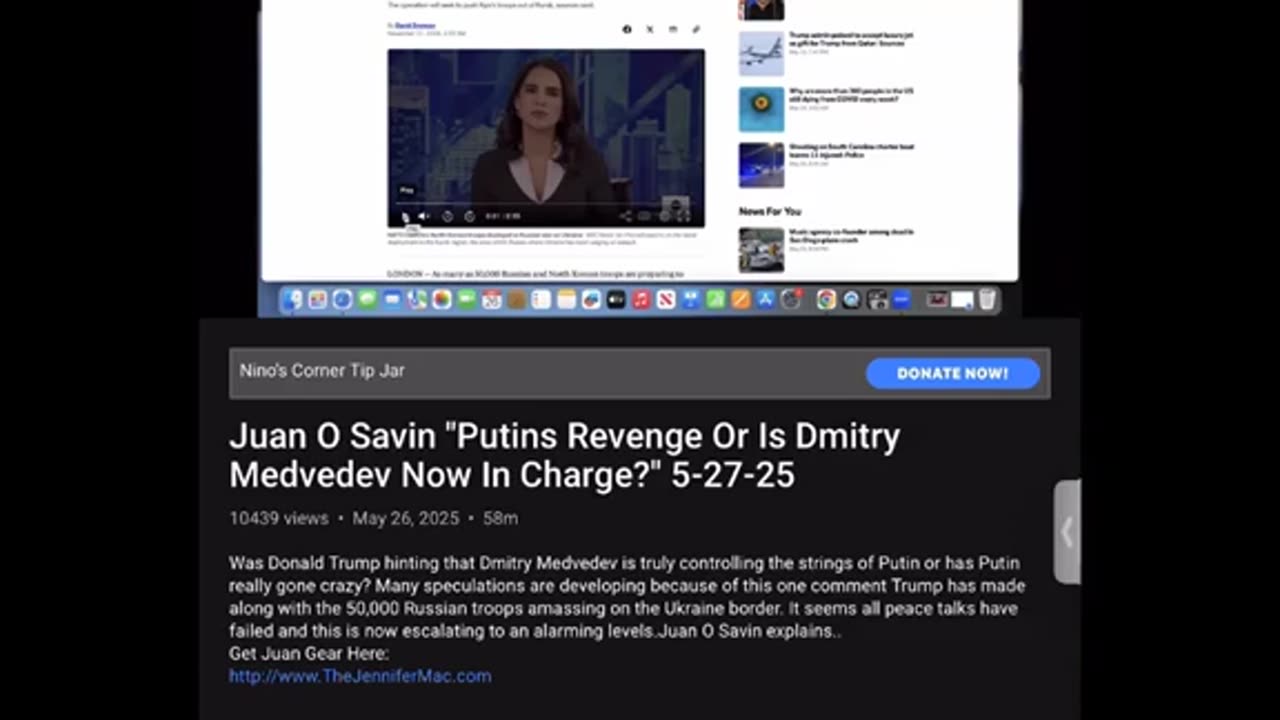Open the App Store from the Dock
The image size is (1280, 720).
click(x=766, y=299)
